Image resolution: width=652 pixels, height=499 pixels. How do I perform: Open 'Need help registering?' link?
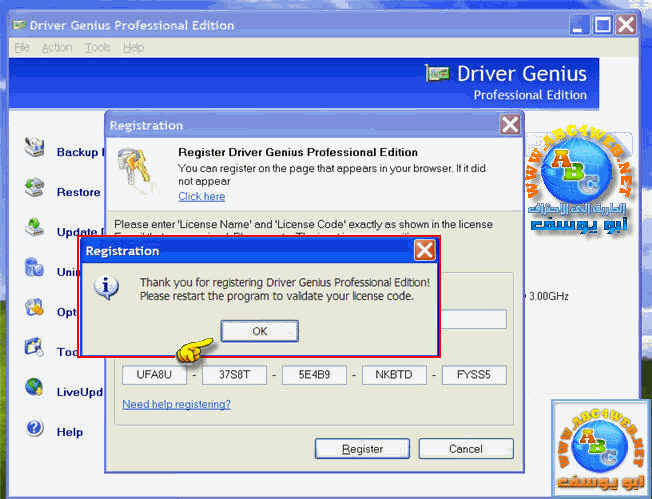[x=176, y=404]
